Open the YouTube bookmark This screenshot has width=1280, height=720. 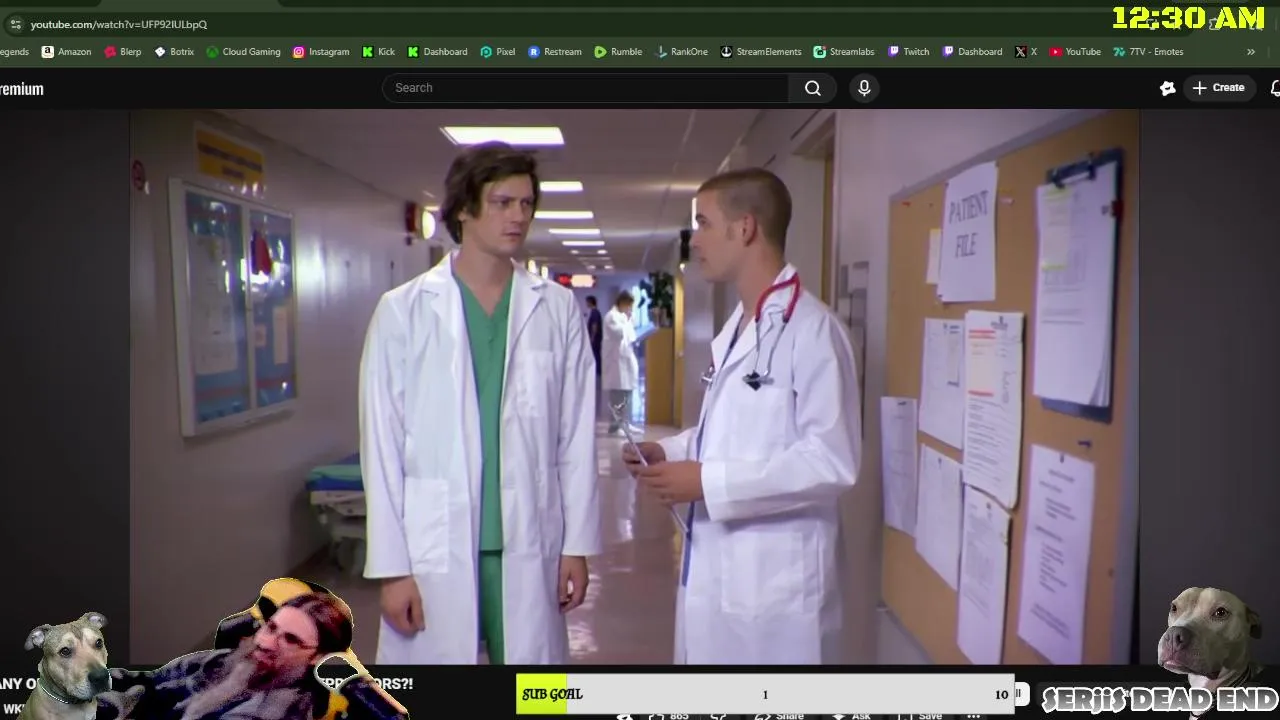pyautogui.click(x=1075, y=52)
